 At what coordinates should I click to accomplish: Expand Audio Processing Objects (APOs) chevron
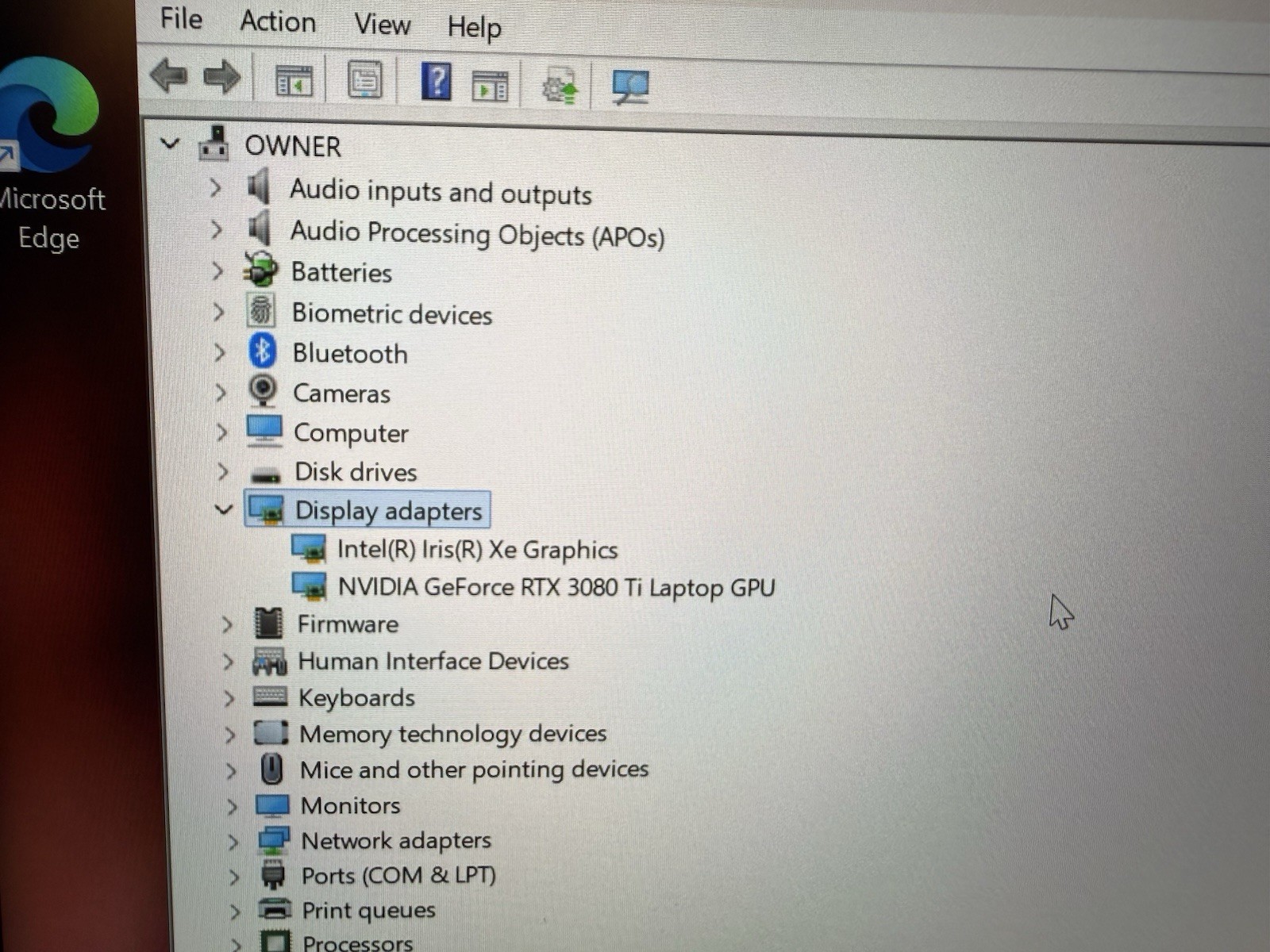point(215,229)
